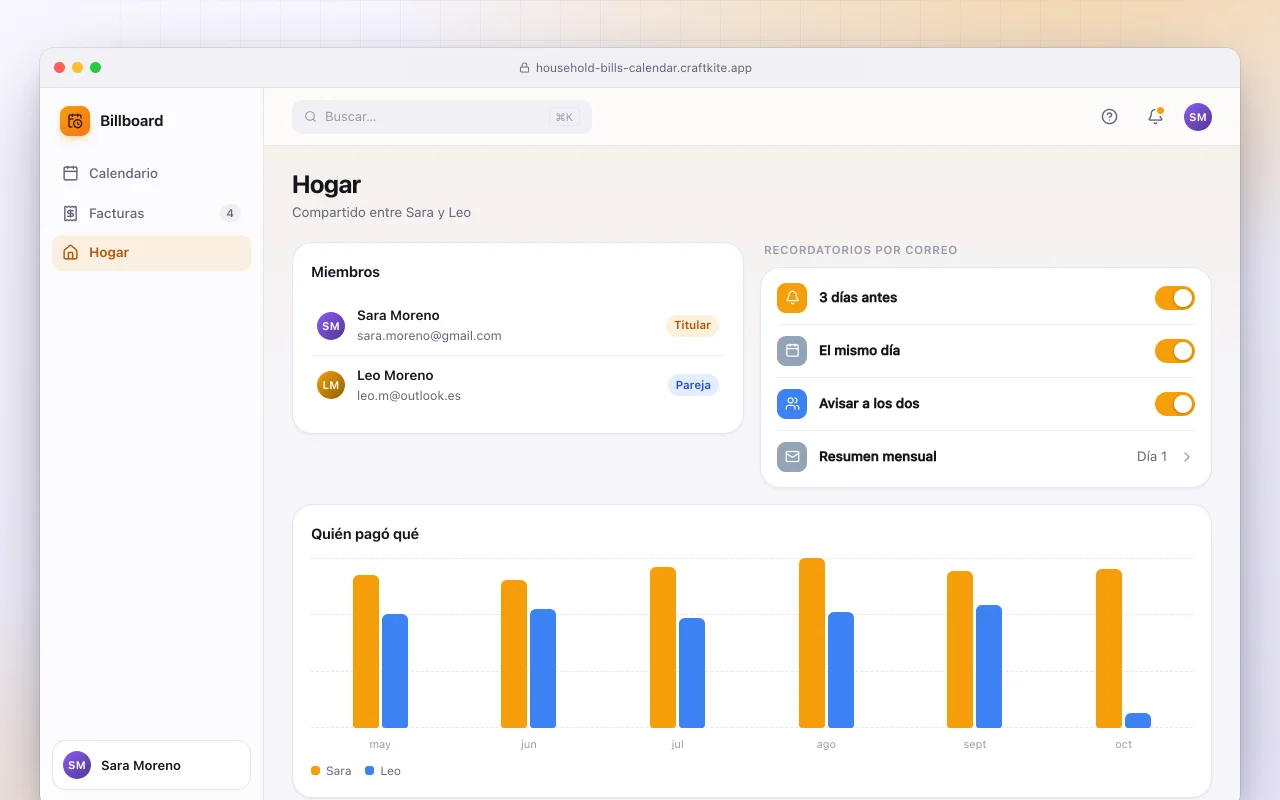
Task: Click the ⌘K shortcut hint
Action: pyautogui.click(x=564, y=117)
